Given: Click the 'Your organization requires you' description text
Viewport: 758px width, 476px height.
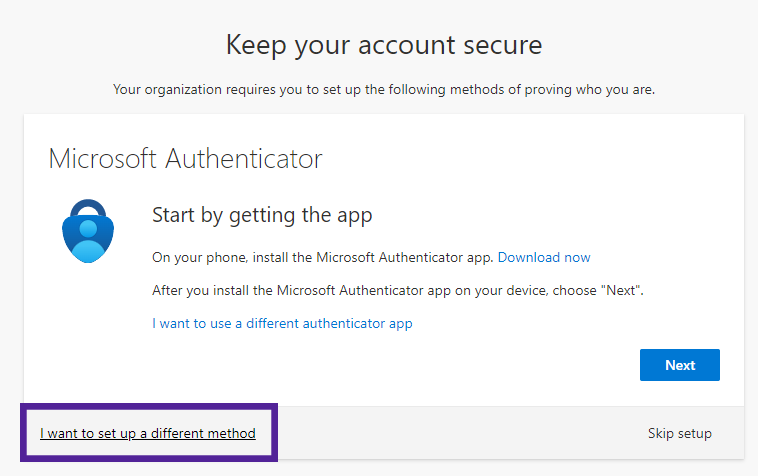Looking at the screenshot, I should point(384,89).
